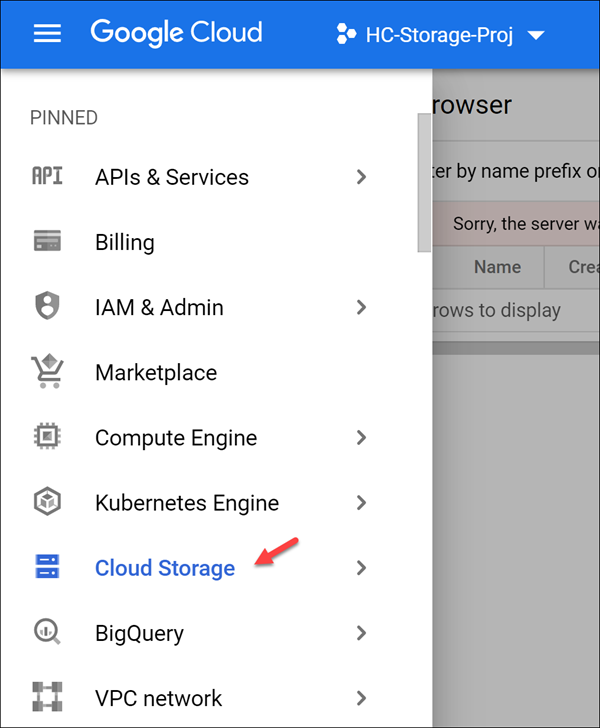Image resolution: width=600 pixels, height=728 pixels.
Task: Click the Billing credit card icon
Action: 47,240
